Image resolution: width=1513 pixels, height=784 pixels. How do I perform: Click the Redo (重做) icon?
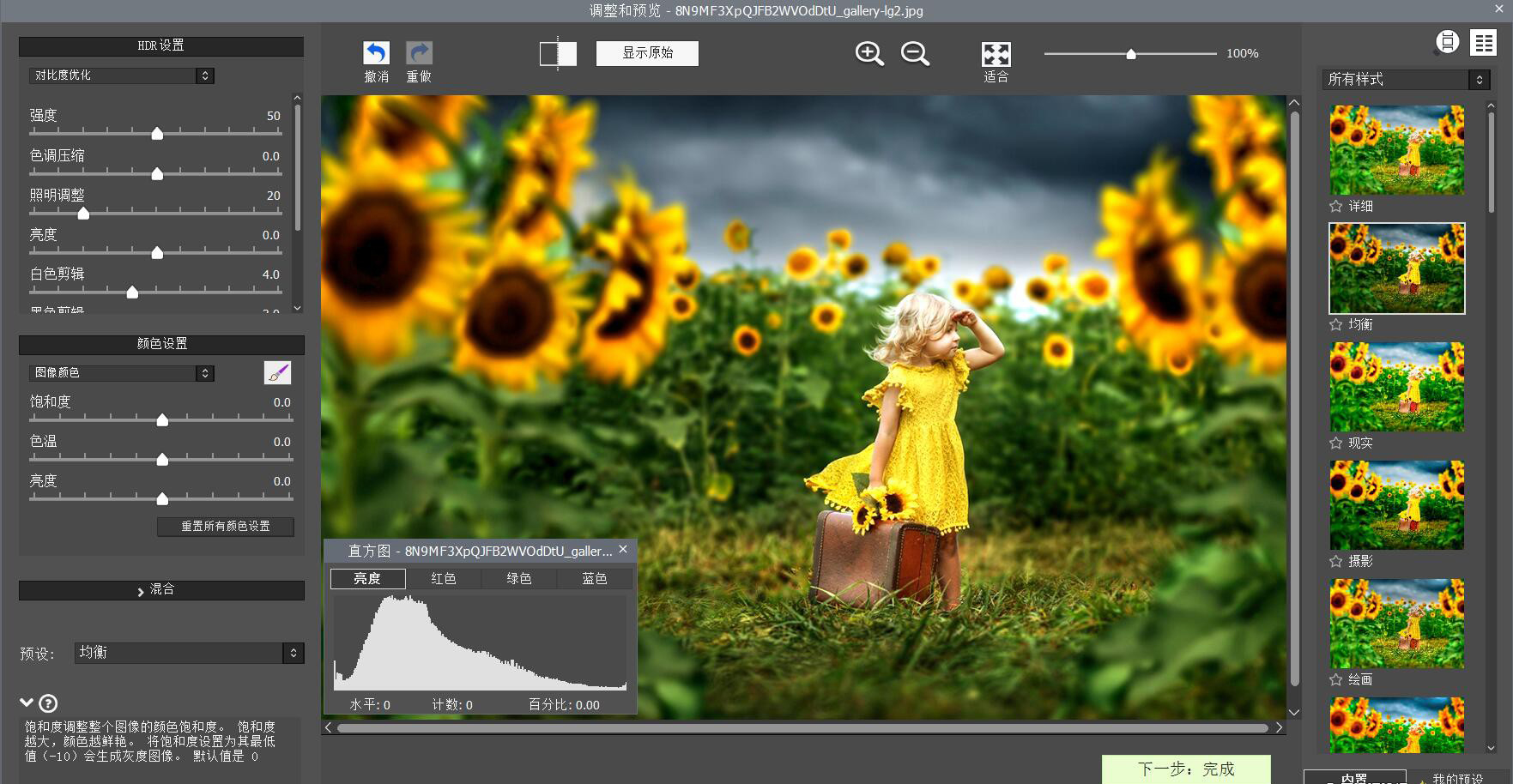pyautogui.click(x=419, y=53)
